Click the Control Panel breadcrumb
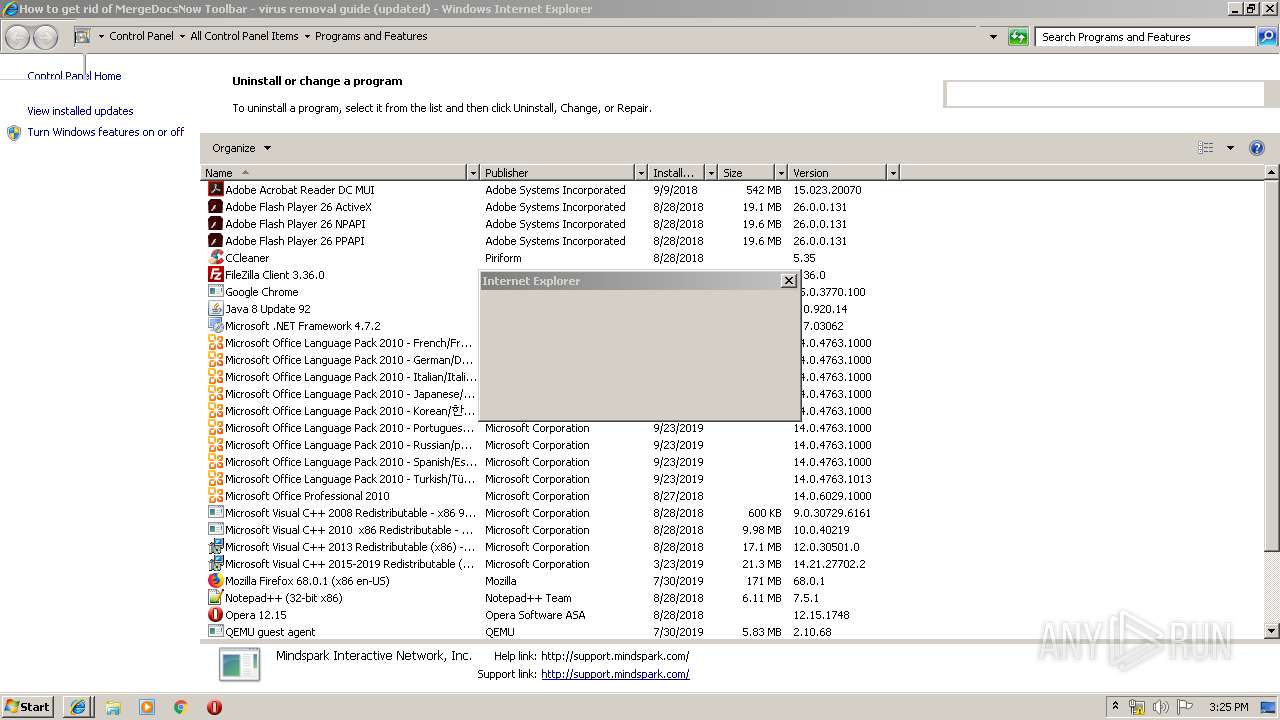This screenshot has width=1280, height=720. coord(141,36)
